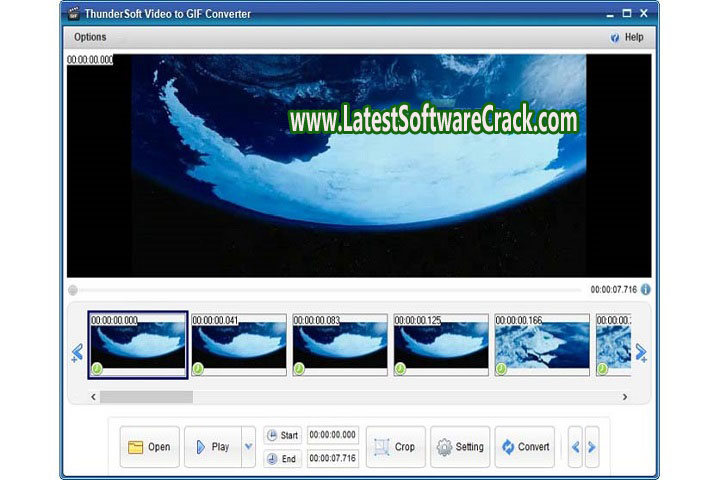Start conversion with Convert button
Screen dimensions: 720x480
526,447
